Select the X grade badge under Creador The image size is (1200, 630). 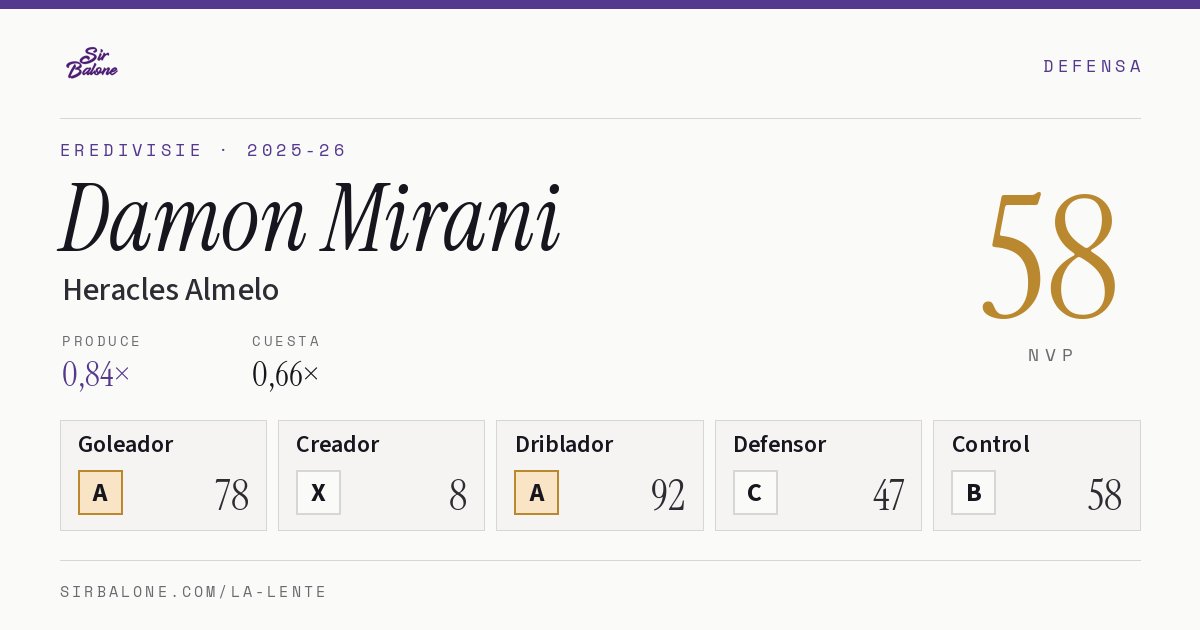[318, 492]
